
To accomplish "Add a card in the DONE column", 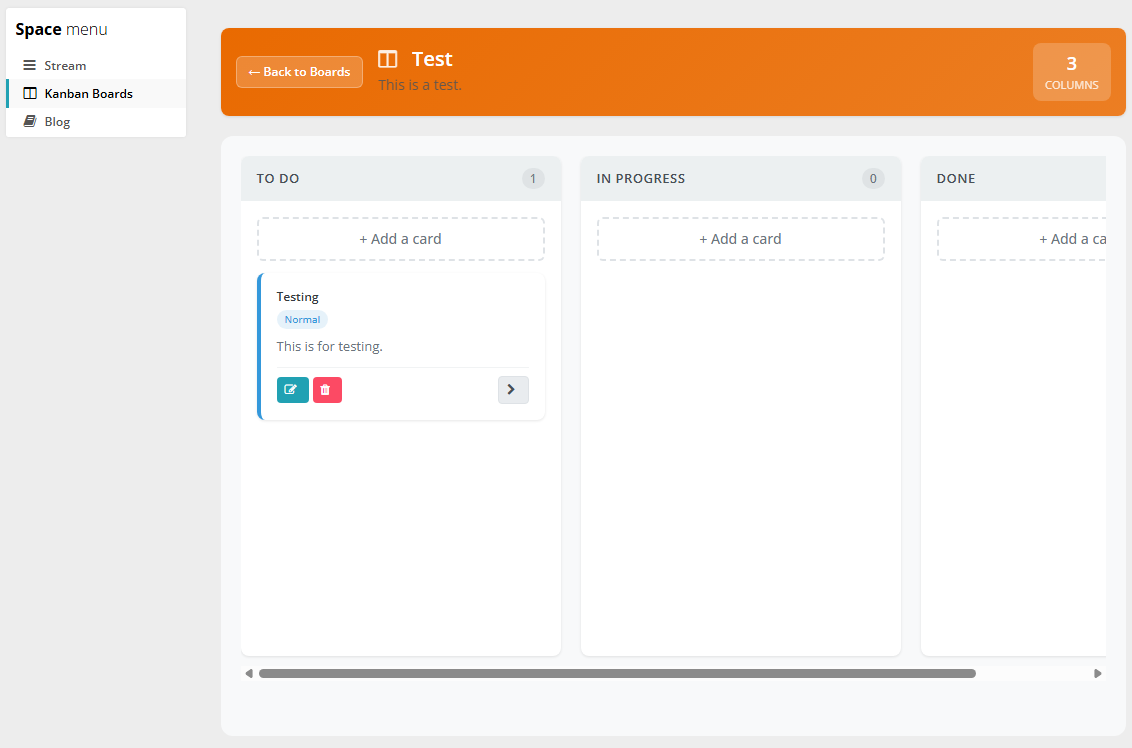I will pos(1022,239).
